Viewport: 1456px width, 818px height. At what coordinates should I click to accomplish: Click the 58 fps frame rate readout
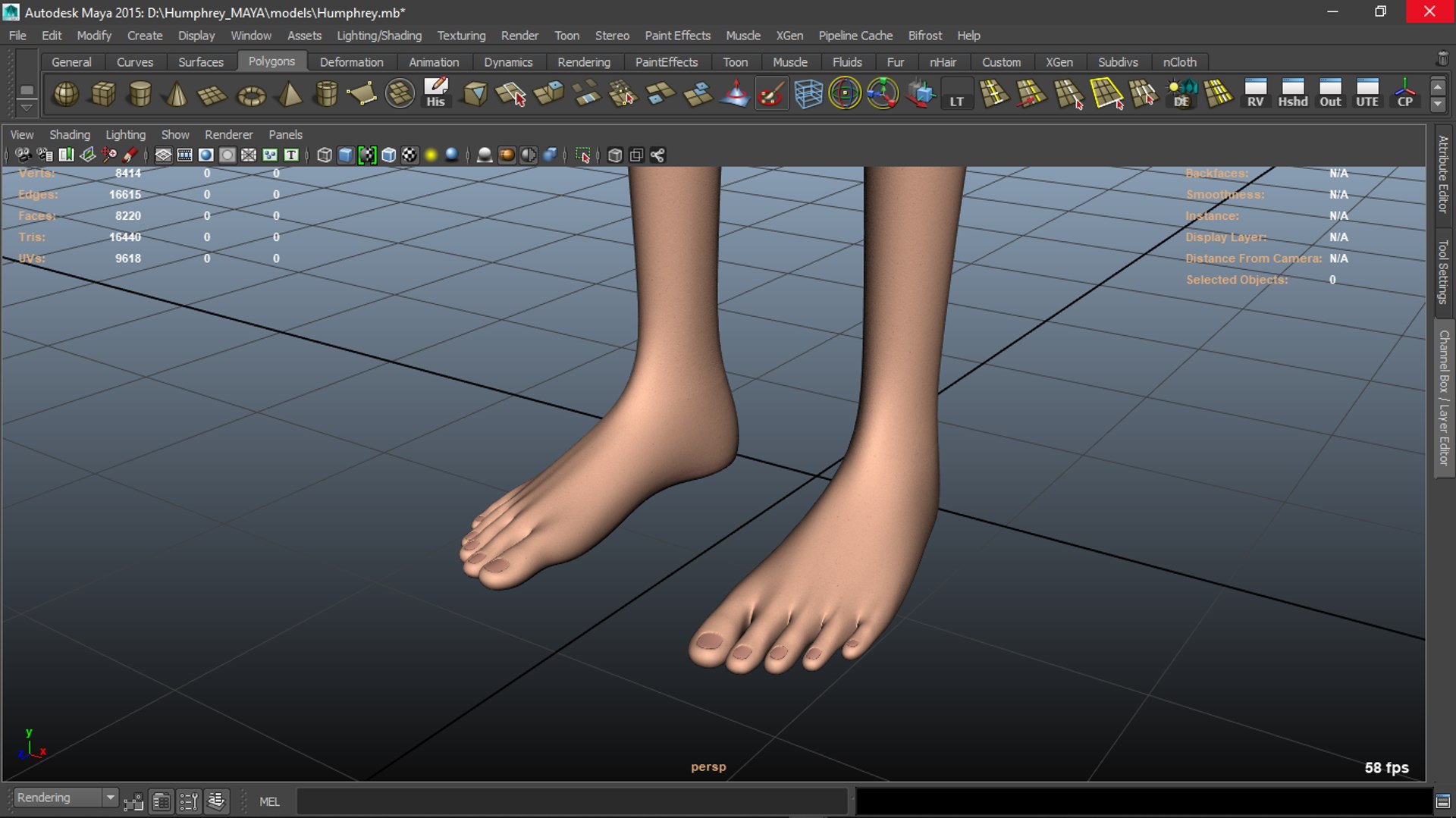pos(1386,767)
